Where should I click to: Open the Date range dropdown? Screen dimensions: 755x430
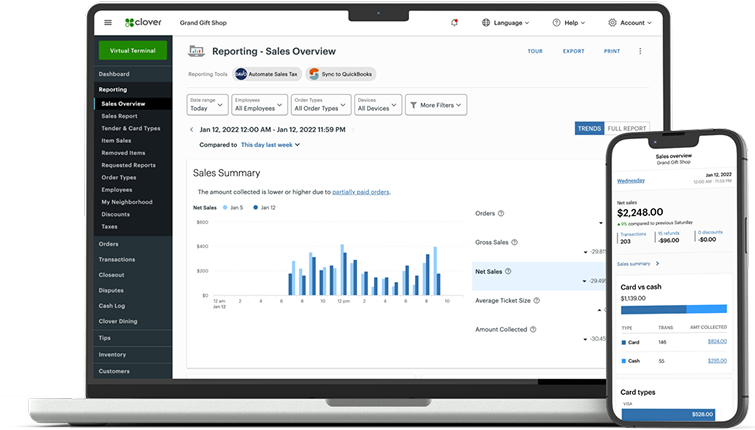[x=206, y=104]
